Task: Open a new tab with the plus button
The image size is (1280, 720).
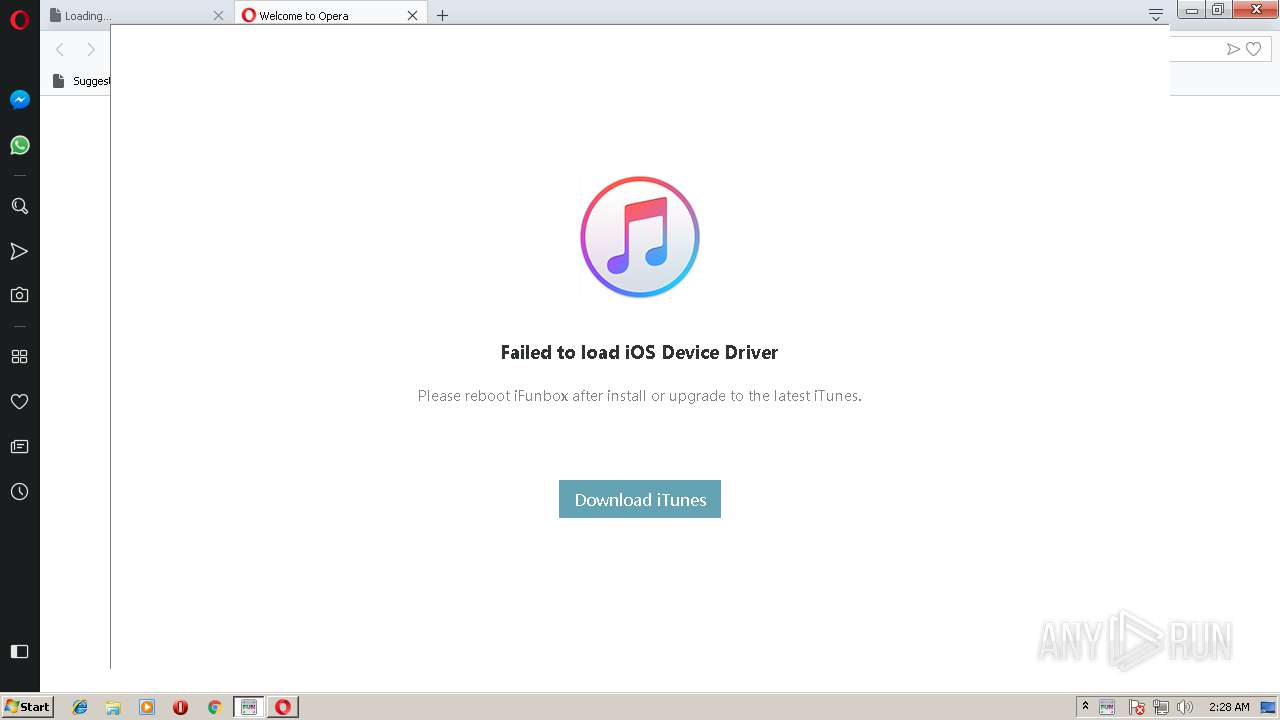Action: (442, 15)
